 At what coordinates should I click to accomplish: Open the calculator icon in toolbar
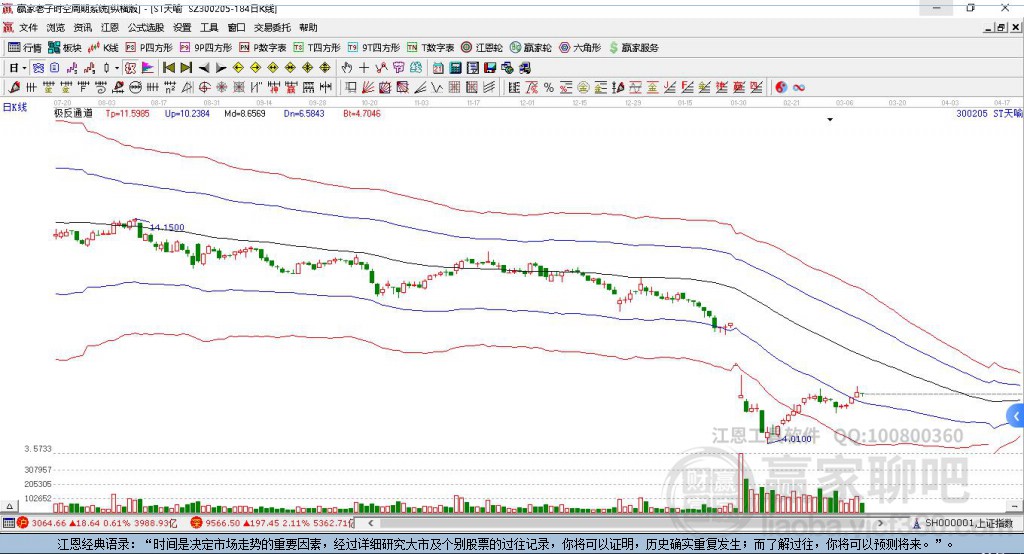coord(455,68)
